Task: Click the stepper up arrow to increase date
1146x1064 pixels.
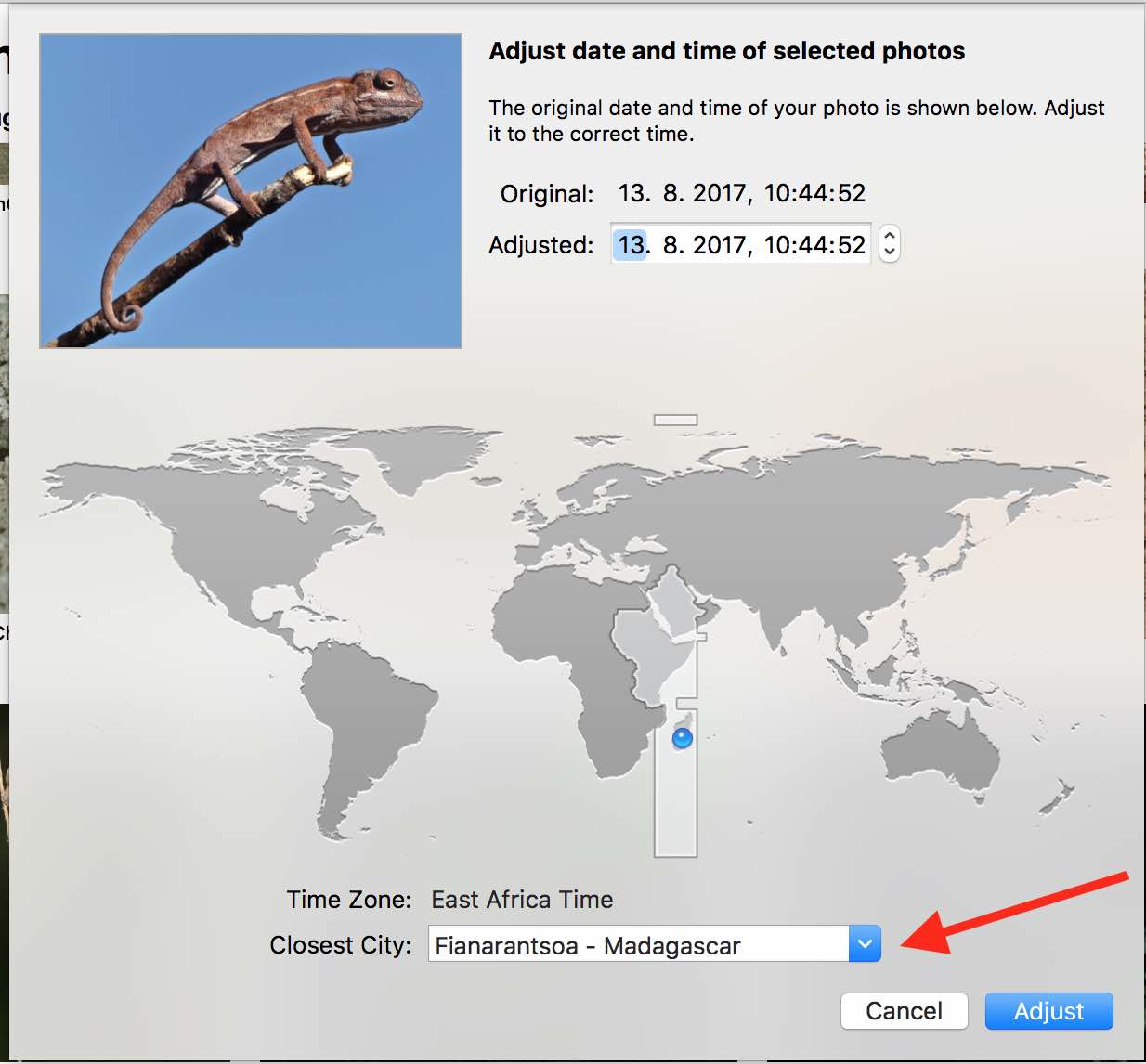Action: (888, 235)
